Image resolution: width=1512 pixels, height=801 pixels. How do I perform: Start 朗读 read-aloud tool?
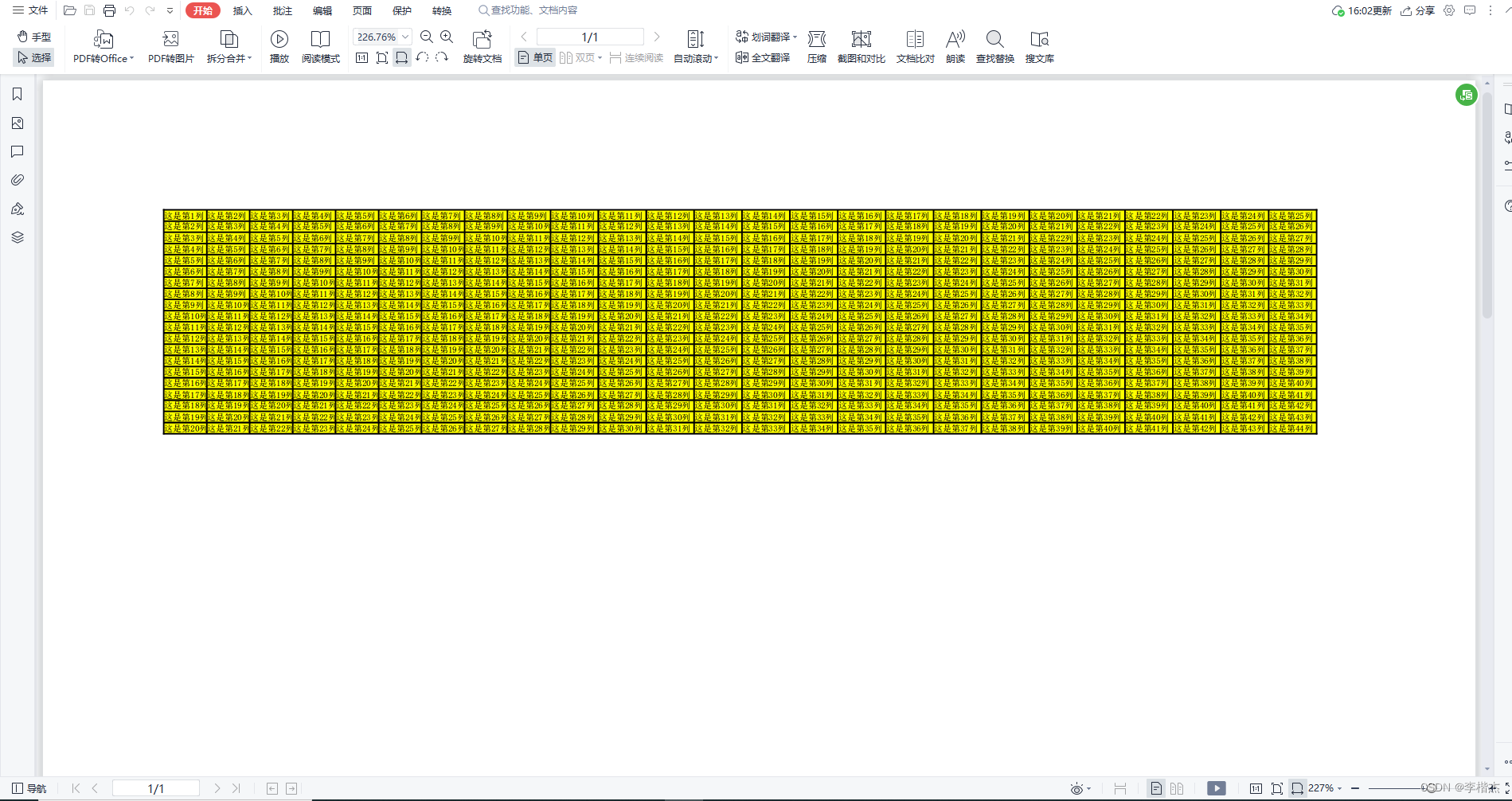[955, 46]
